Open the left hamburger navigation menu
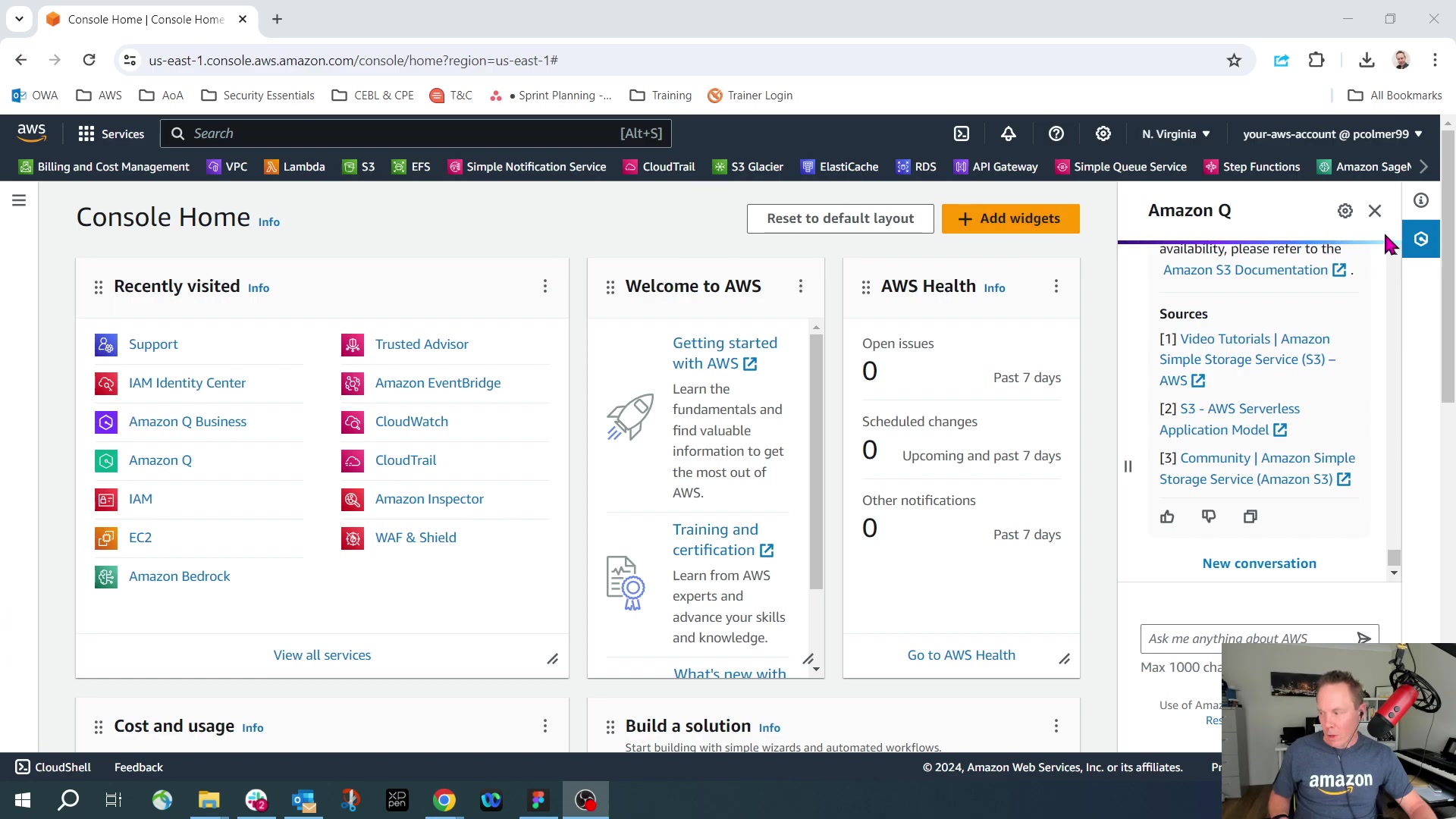This screenshot has width=1456, height=819. [19, 200]
